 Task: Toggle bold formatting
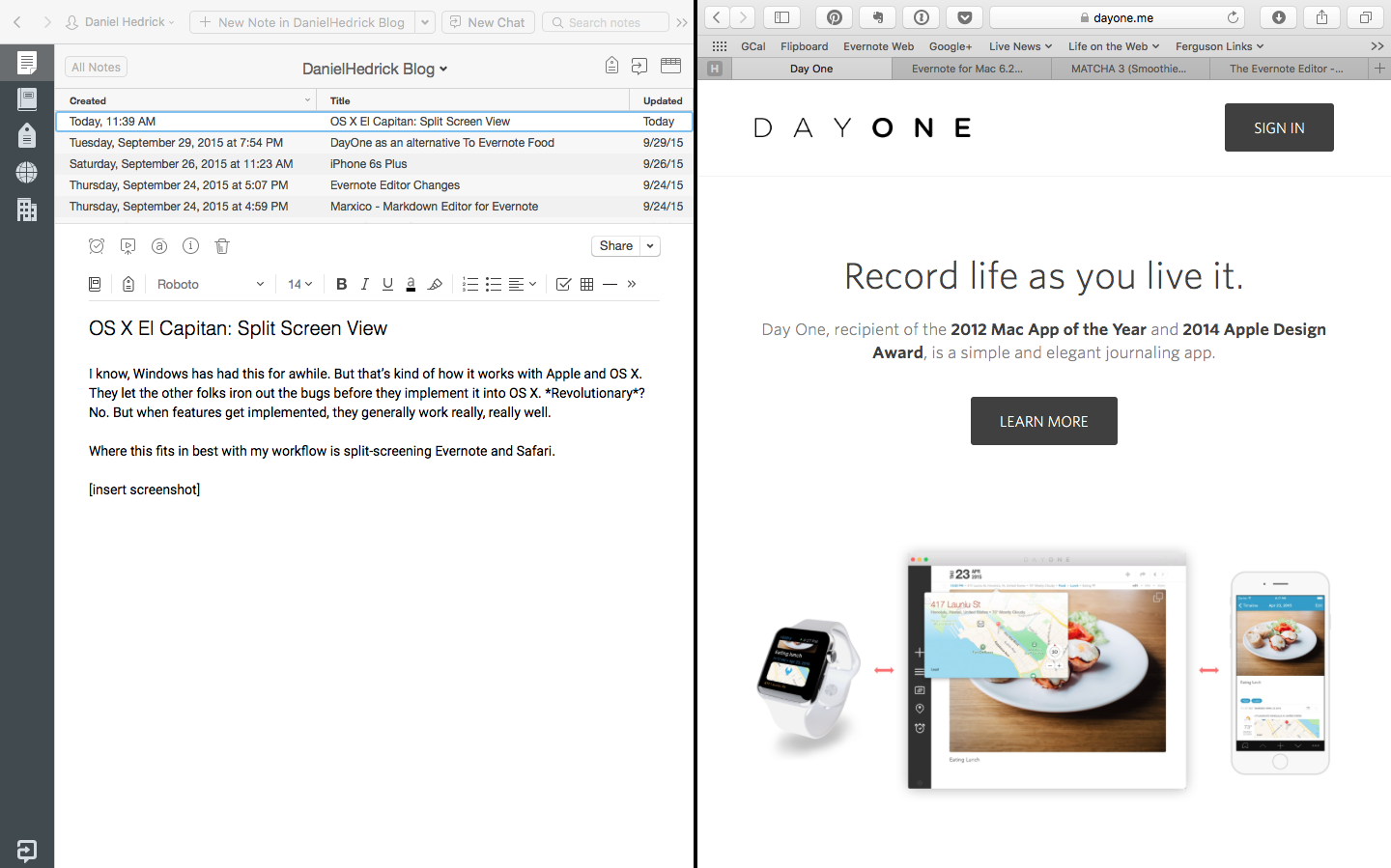click(341, 284)
